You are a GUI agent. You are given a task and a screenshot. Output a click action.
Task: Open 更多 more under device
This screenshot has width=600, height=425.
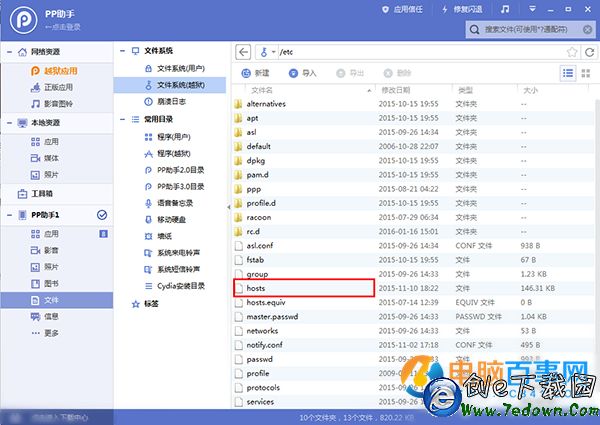pos(45,333)
